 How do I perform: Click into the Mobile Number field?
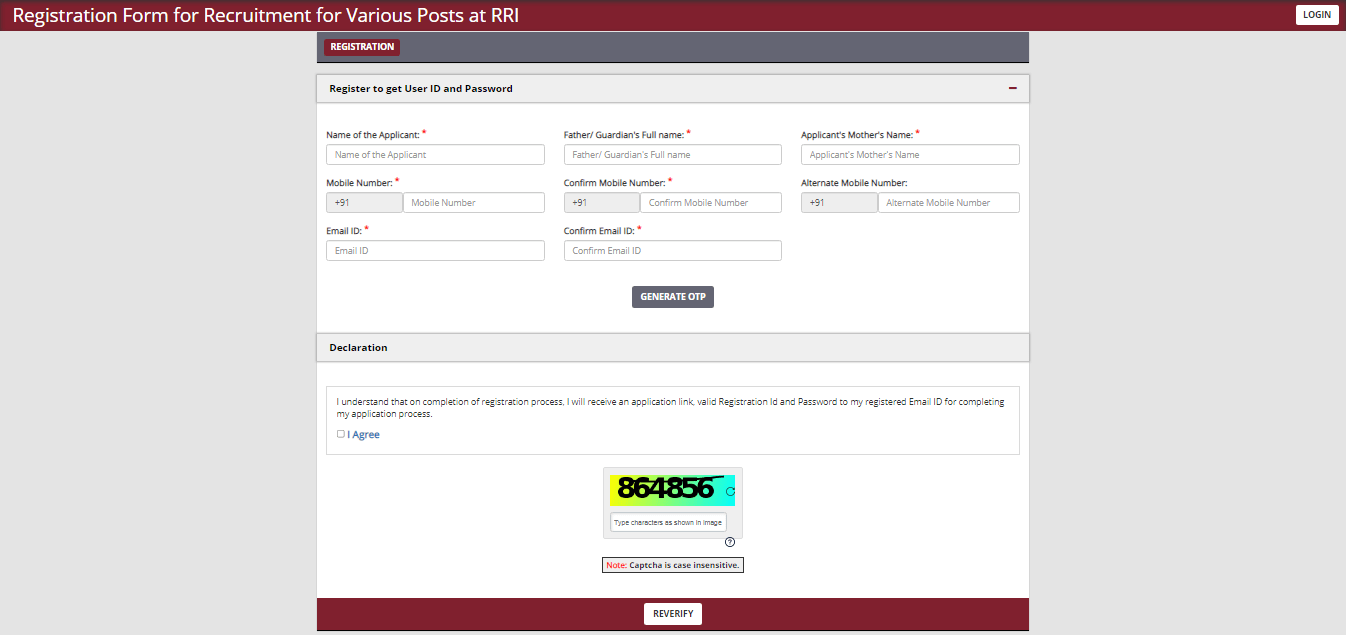point(473,203)
